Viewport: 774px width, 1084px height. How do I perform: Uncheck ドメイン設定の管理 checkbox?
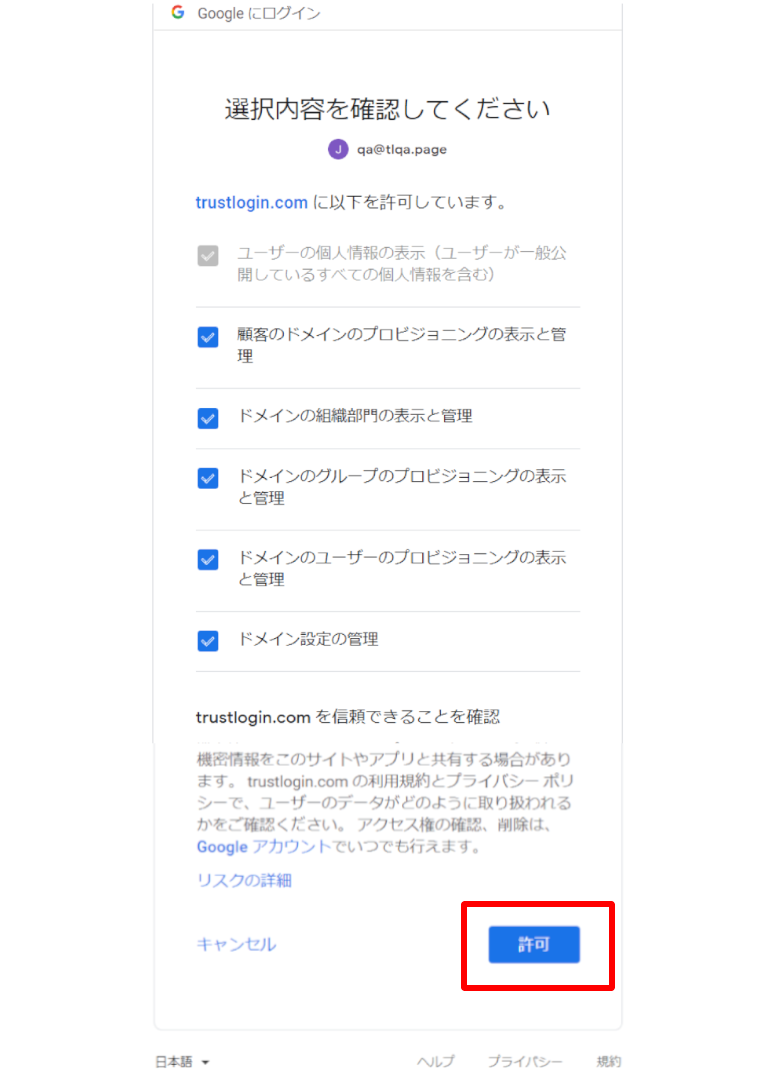(208, 641)
